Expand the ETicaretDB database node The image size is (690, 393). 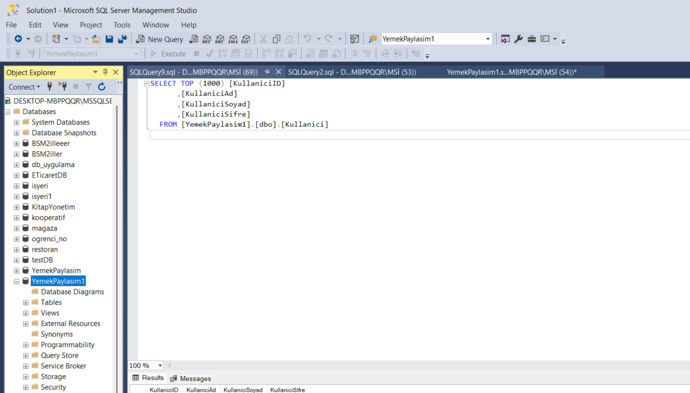tap(16, 175)
